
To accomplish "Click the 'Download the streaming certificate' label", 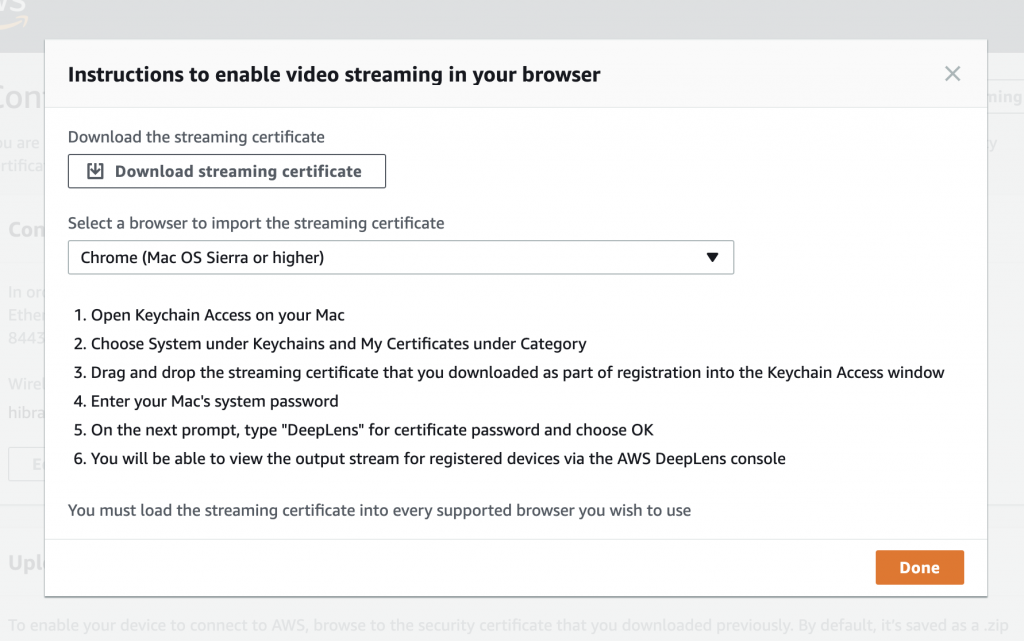I will (196, 137).
